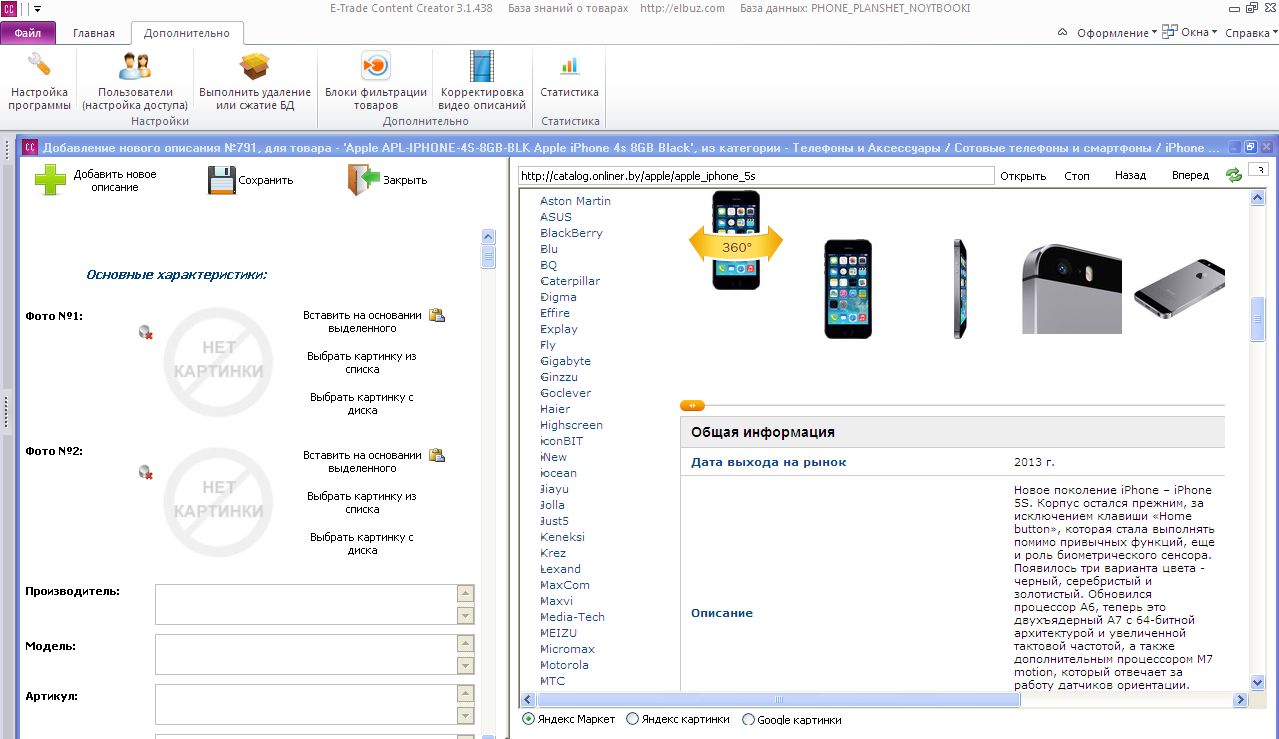1279x739 pixels.
Task: Open Caterpillar brand link
Action: coord(570,281)
